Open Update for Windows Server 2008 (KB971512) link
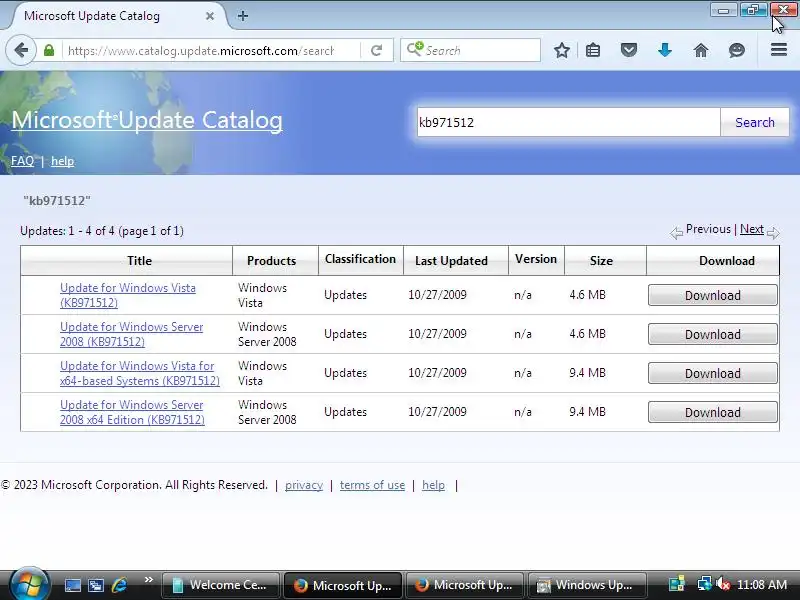 click(131, 334)
